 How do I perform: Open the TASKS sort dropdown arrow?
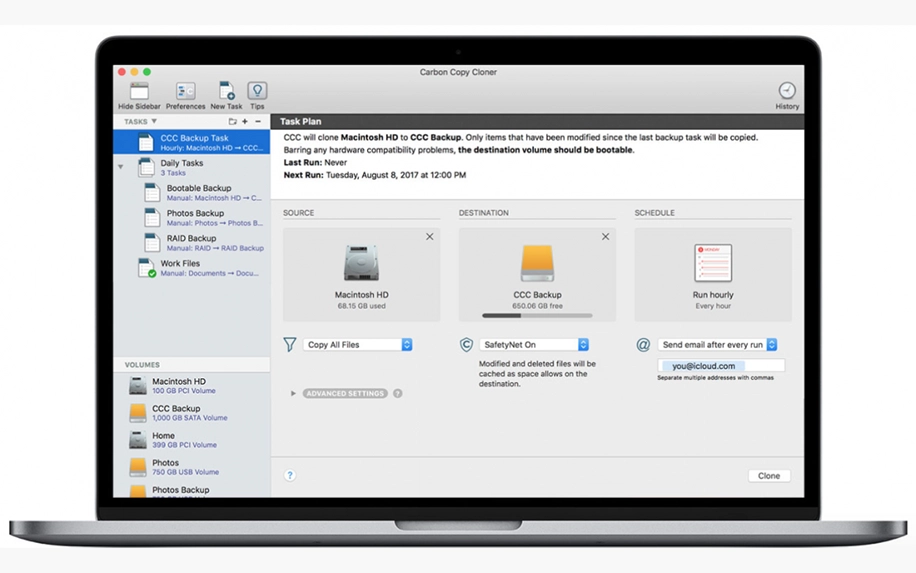[x=154, y=121]
